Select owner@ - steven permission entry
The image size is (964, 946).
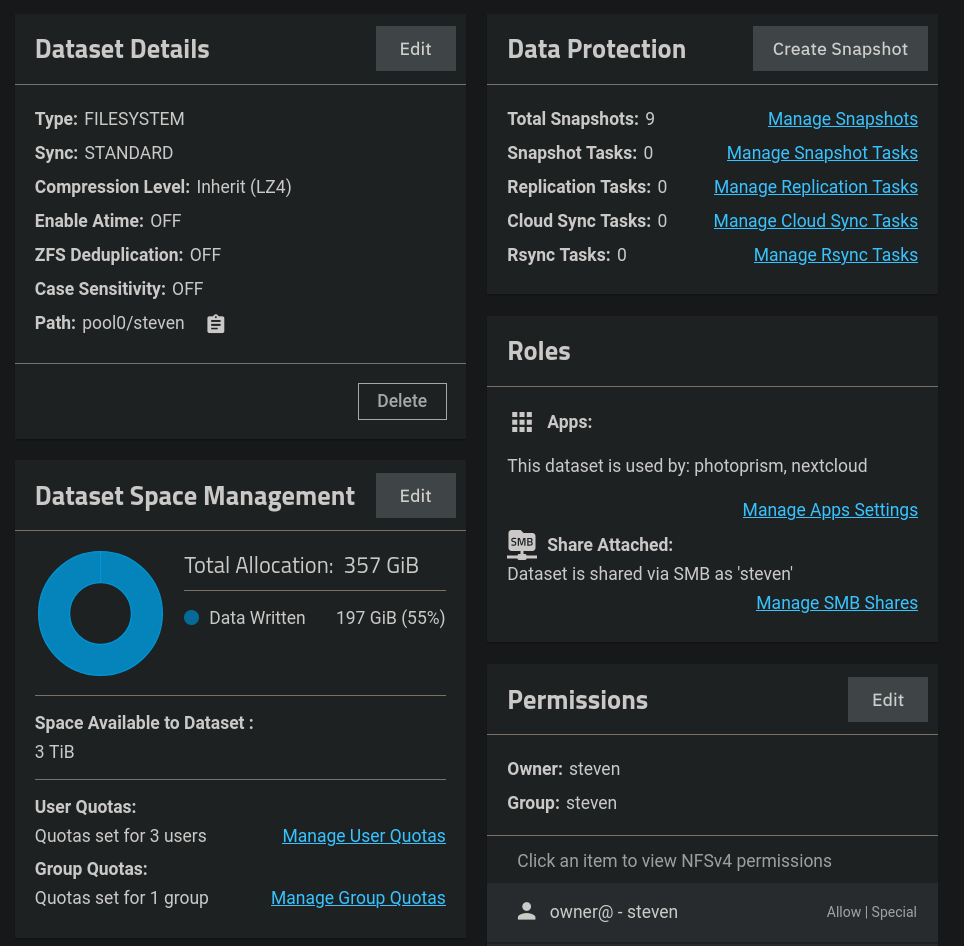coord(712,912)
